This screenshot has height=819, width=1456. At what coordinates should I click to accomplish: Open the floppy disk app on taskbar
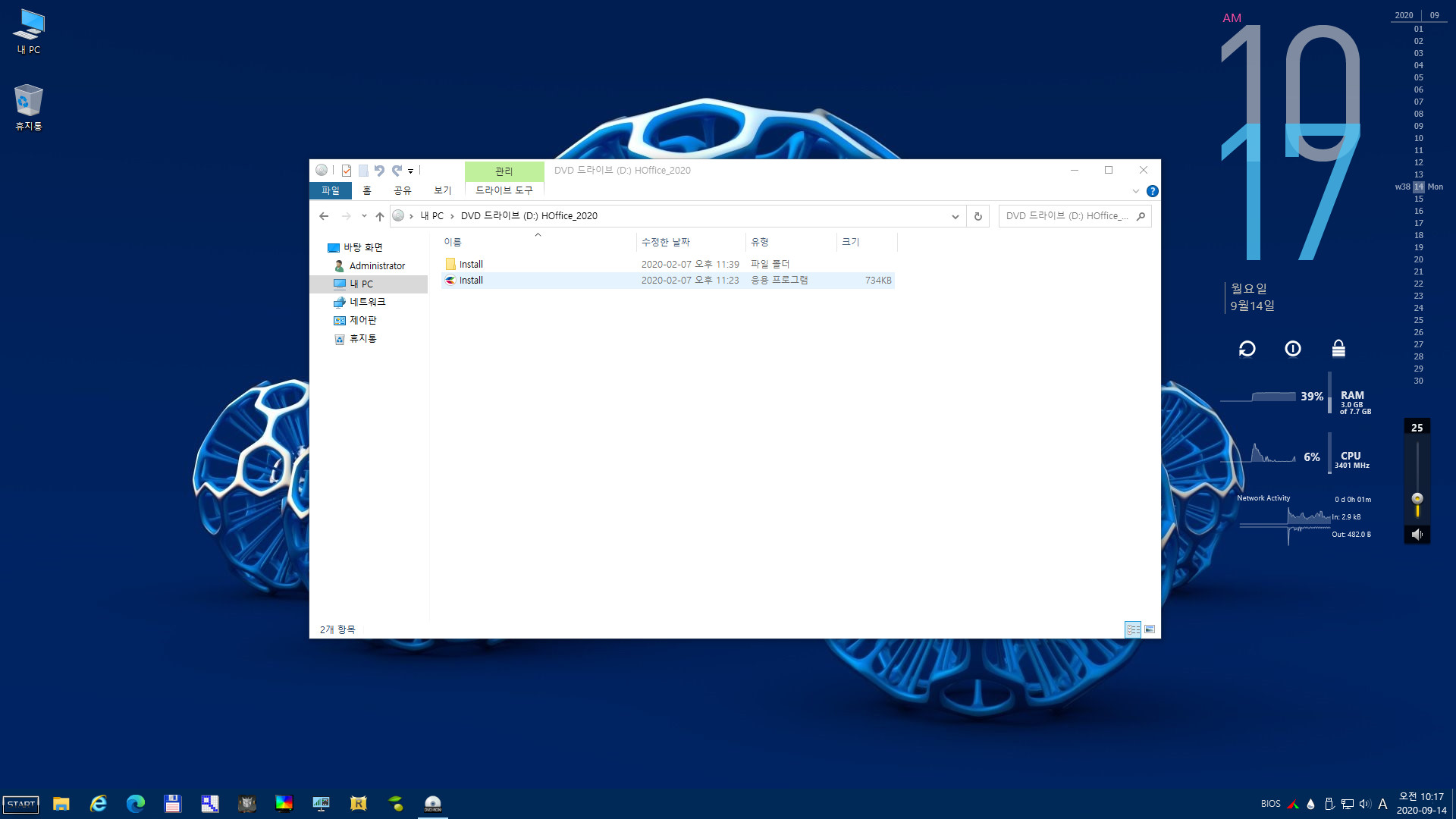pos(173,804)
